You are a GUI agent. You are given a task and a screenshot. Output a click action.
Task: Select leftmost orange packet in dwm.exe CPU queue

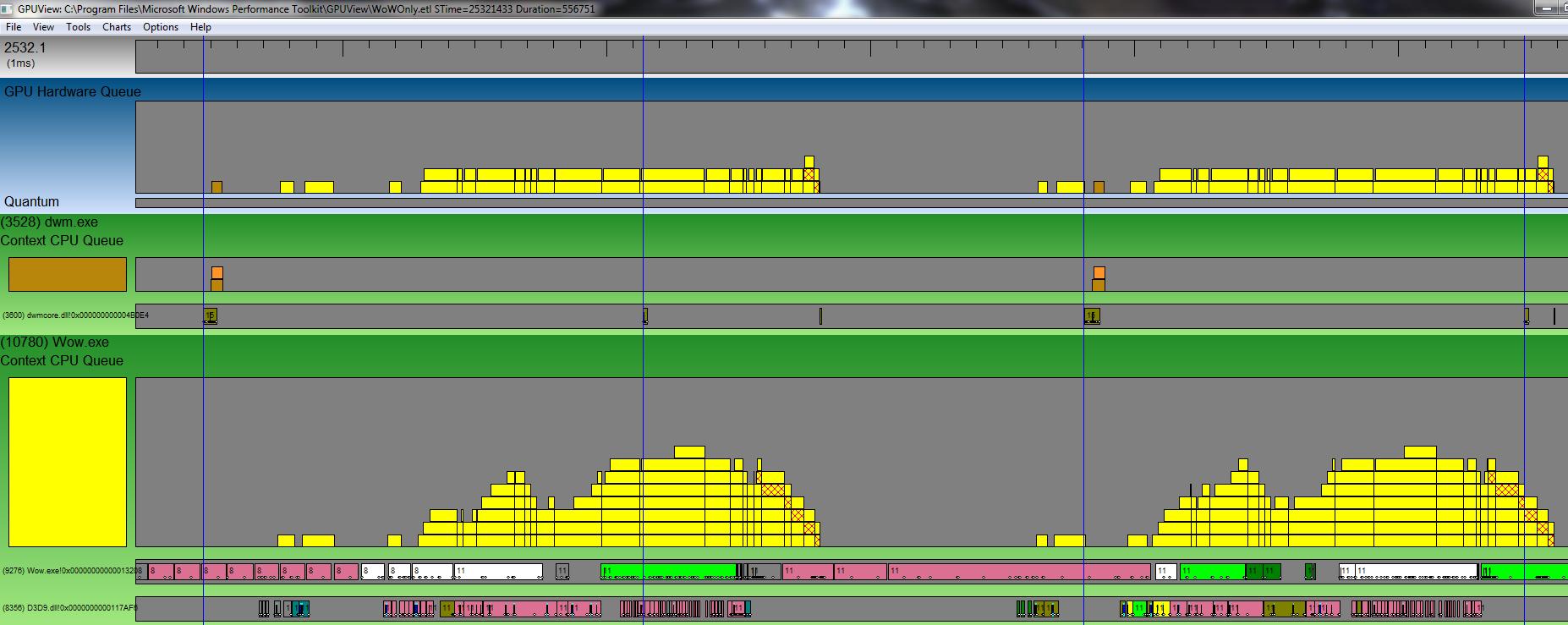tap(217, 273)
